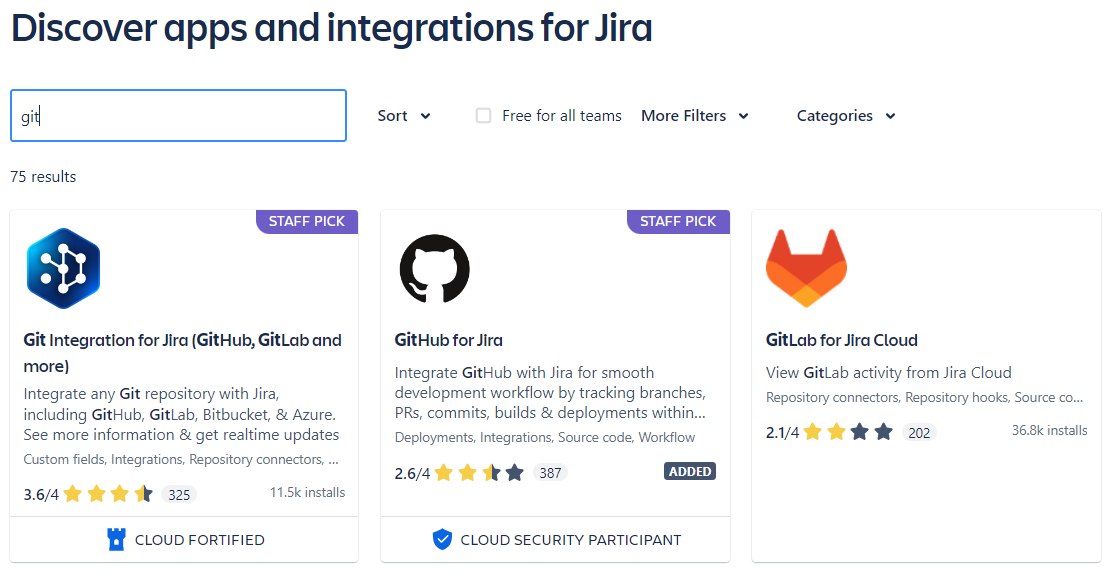
Task: Click 'Repository connectors, Repository hooks' categories text
Action: (x=924, y=398)
